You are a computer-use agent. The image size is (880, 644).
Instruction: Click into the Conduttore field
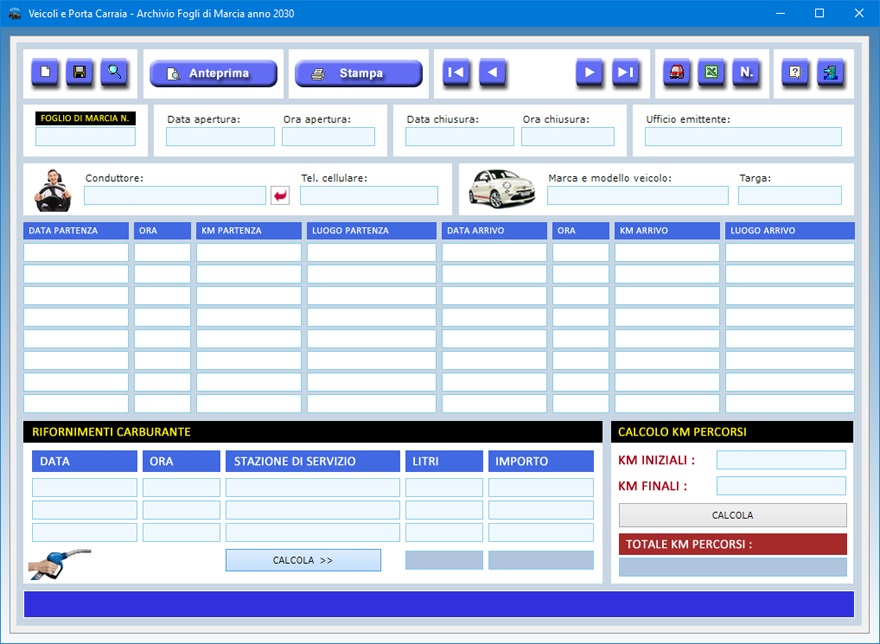pos(175,195)
